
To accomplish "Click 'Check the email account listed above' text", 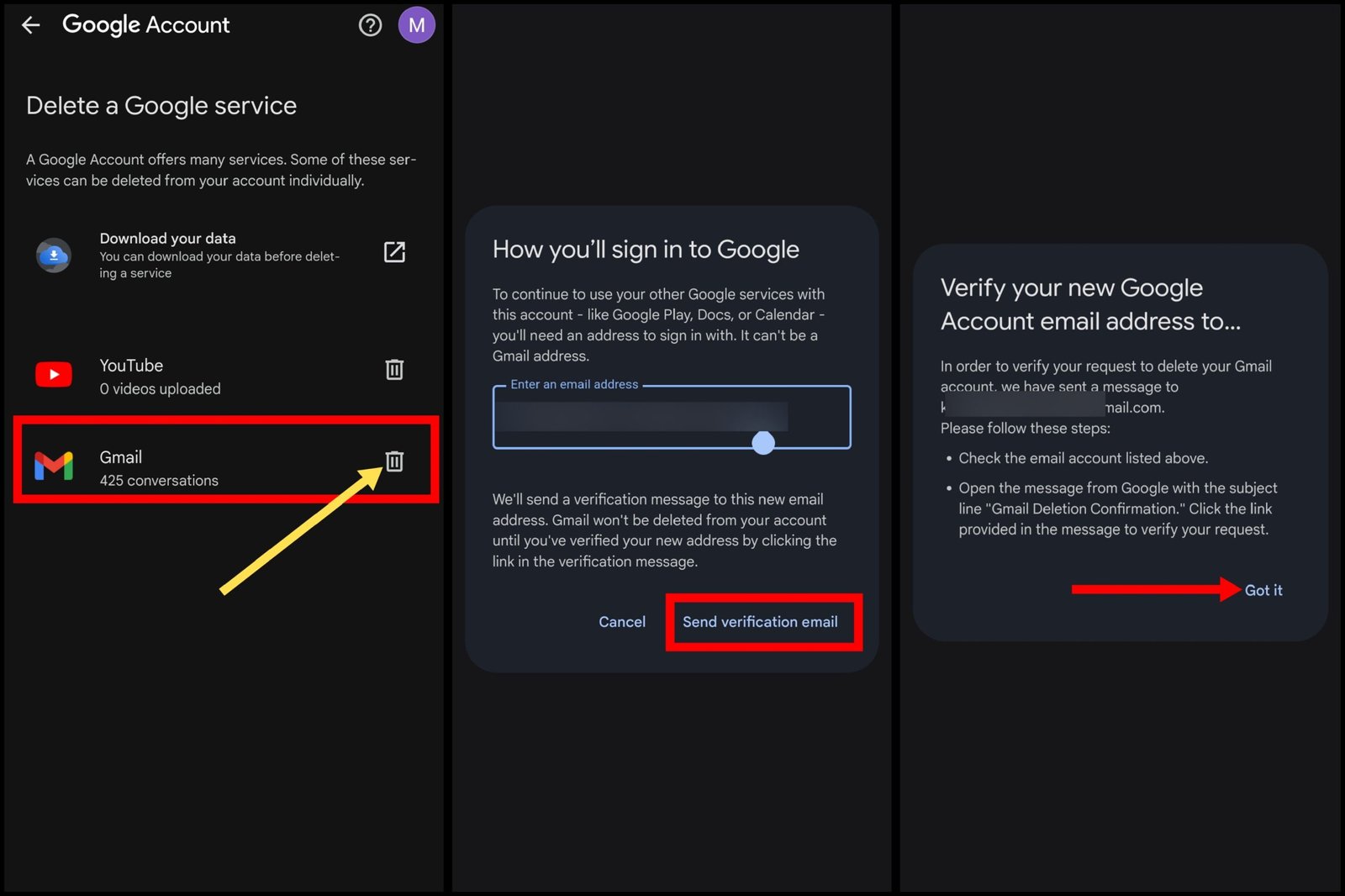I will 1084,458.
